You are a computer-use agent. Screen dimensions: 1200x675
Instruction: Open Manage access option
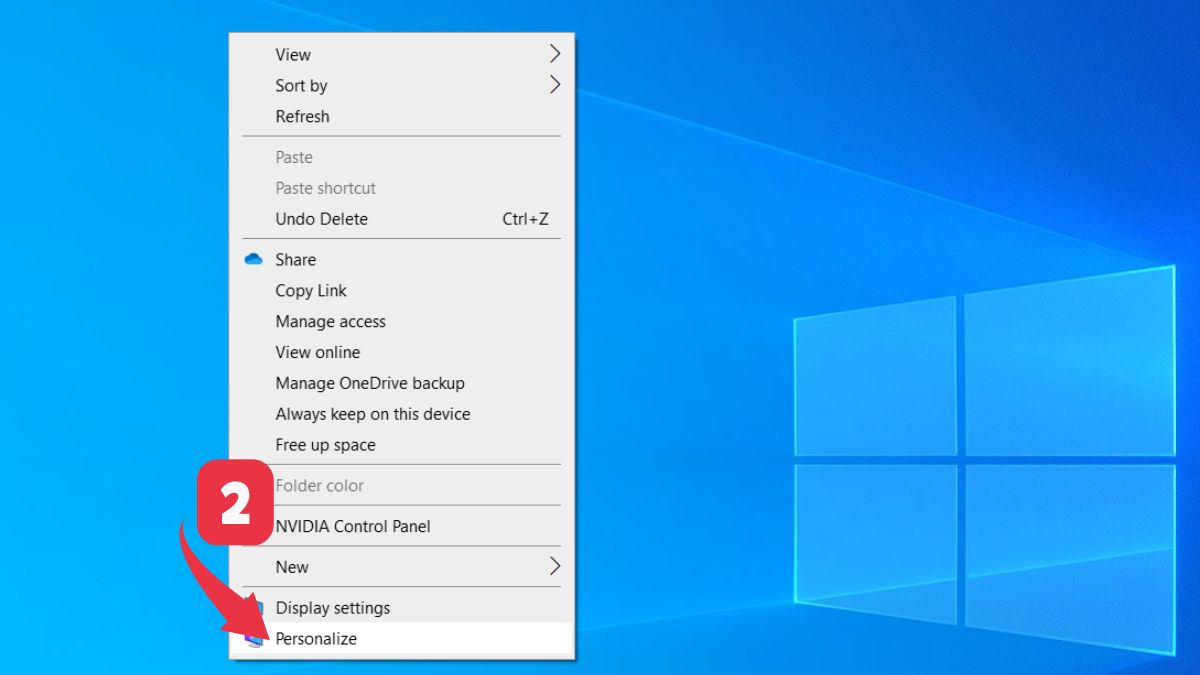[x=330, y=322]
